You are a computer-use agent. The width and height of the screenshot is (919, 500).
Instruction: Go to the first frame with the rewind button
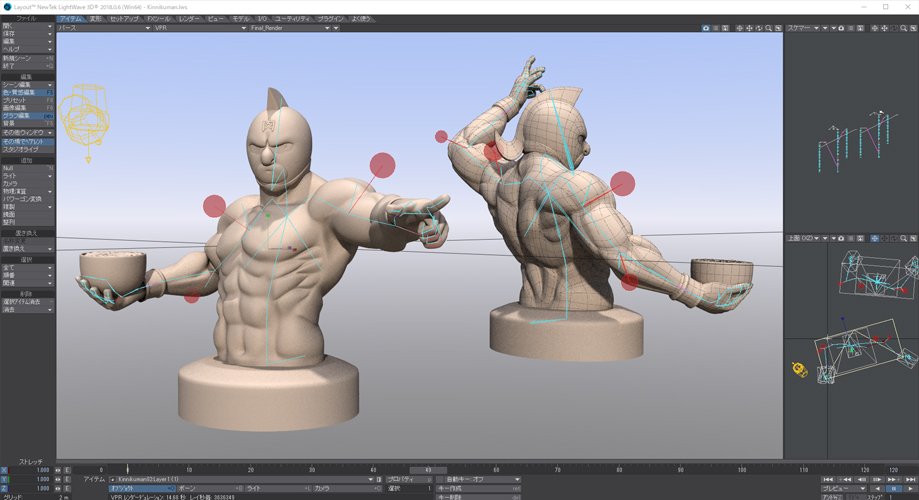(828, 479)
